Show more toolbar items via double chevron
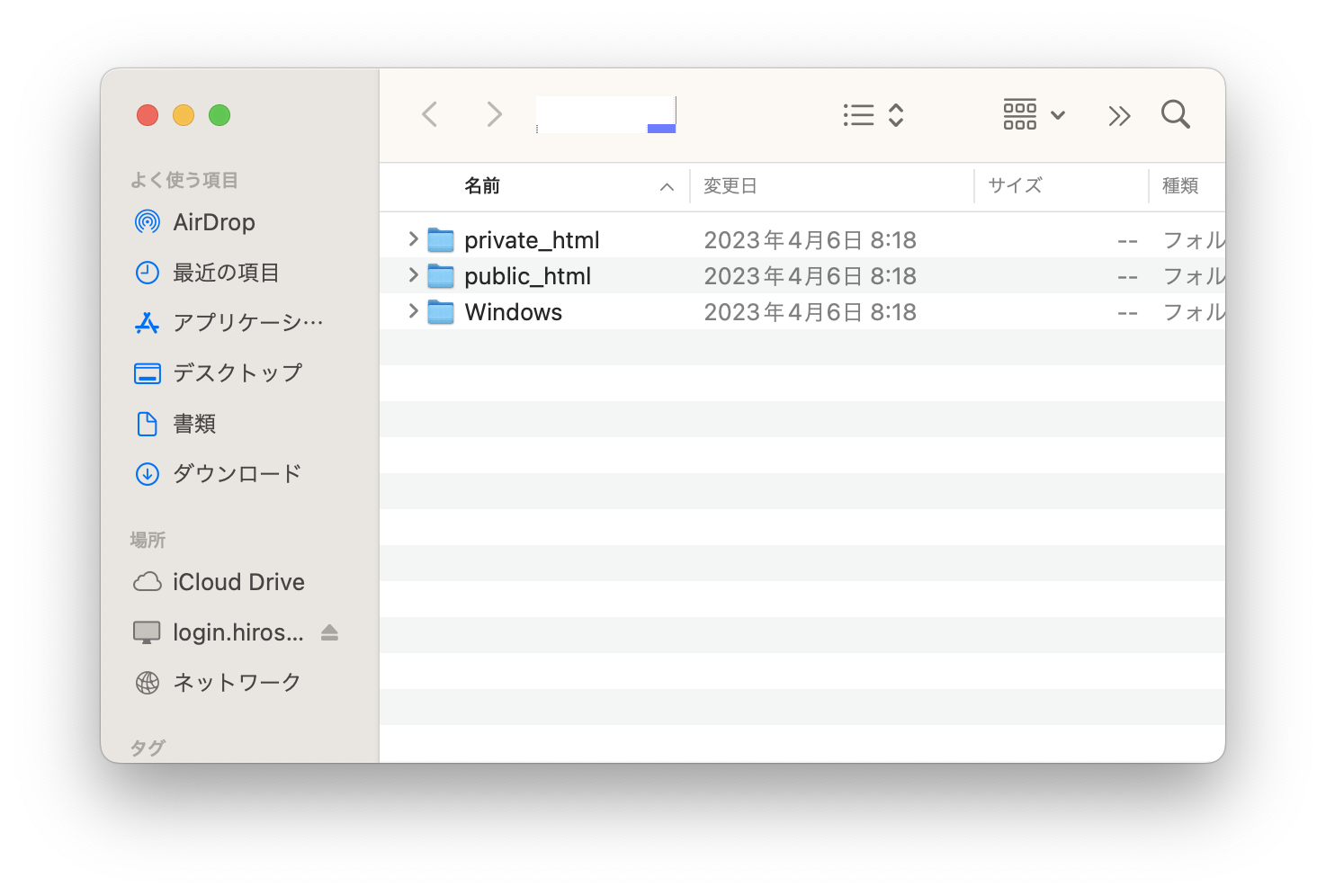Image resolution: width=1326 pixels, height=896 pixels. [1119, 116]
